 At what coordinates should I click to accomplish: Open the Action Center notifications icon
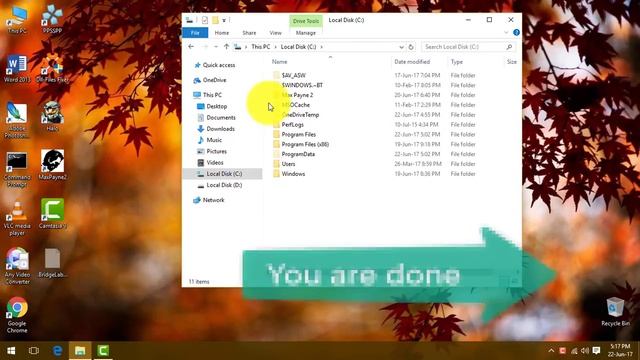(596, 351)
